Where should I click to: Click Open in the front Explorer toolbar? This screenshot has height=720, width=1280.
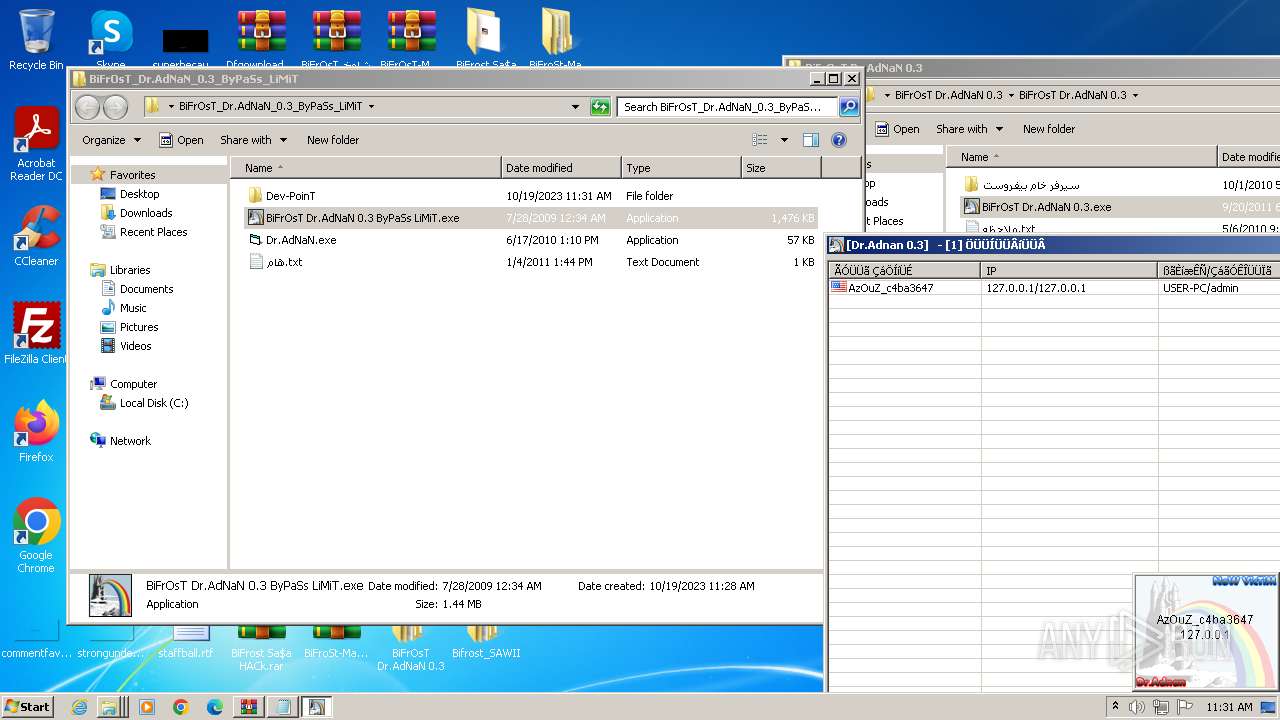tap(181, 140)
